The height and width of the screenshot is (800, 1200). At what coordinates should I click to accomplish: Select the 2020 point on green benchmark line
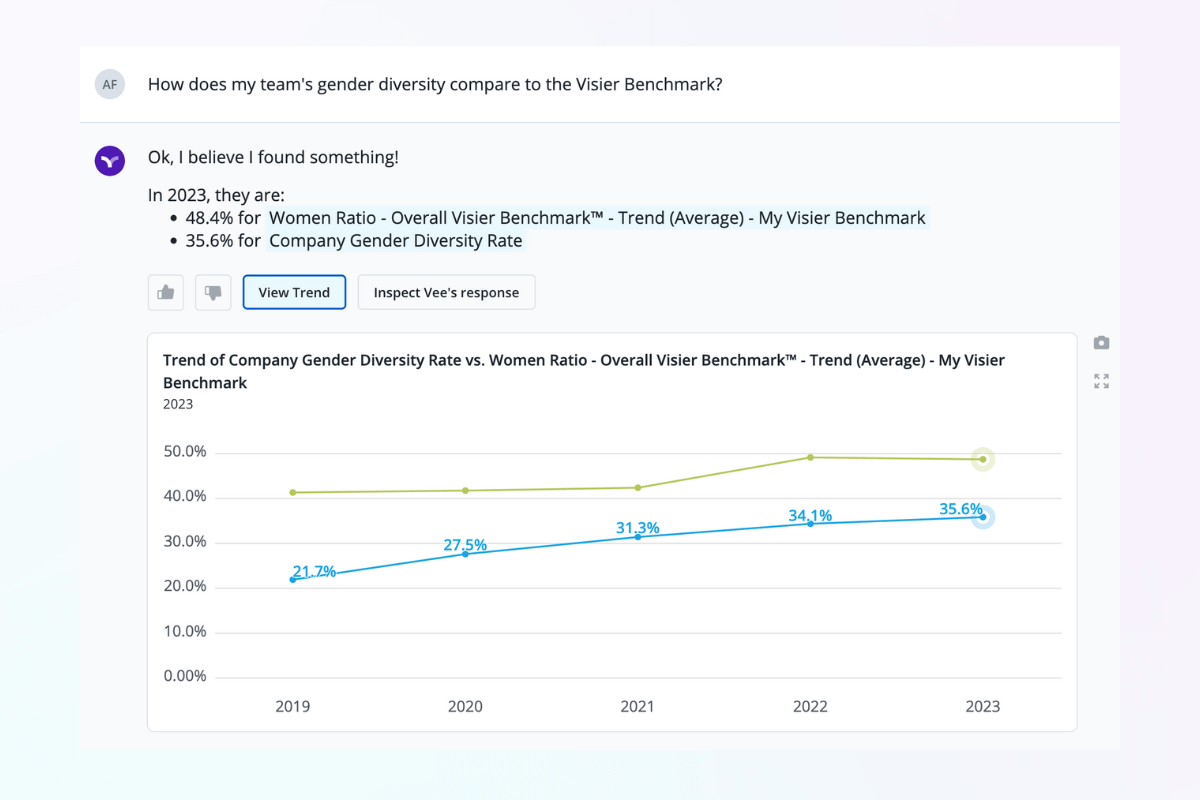[x=465, y=490]
